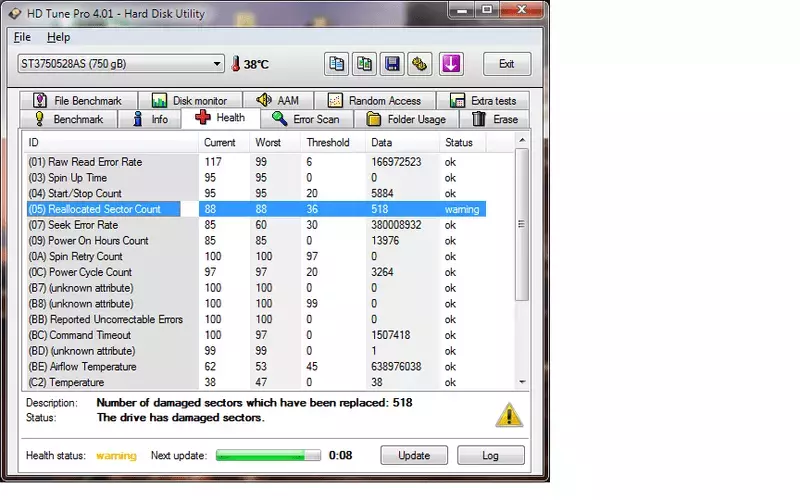
Task: Select the (BC) Command Timeout row
Action: (x=255, y=335)
